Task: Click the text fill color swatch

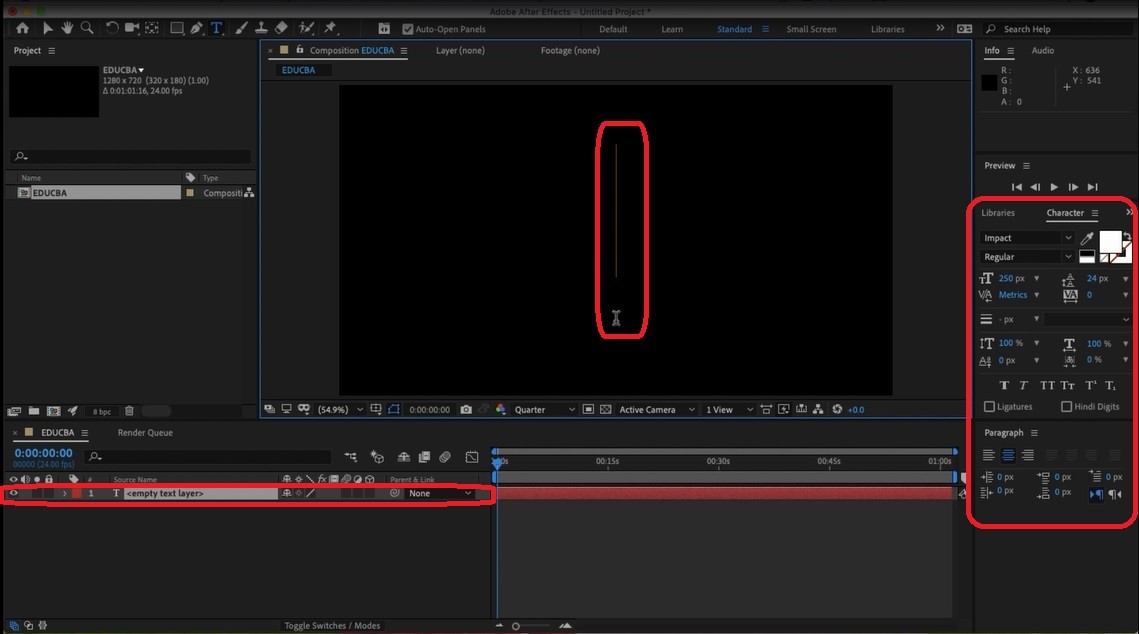Action: [1110, 242]
